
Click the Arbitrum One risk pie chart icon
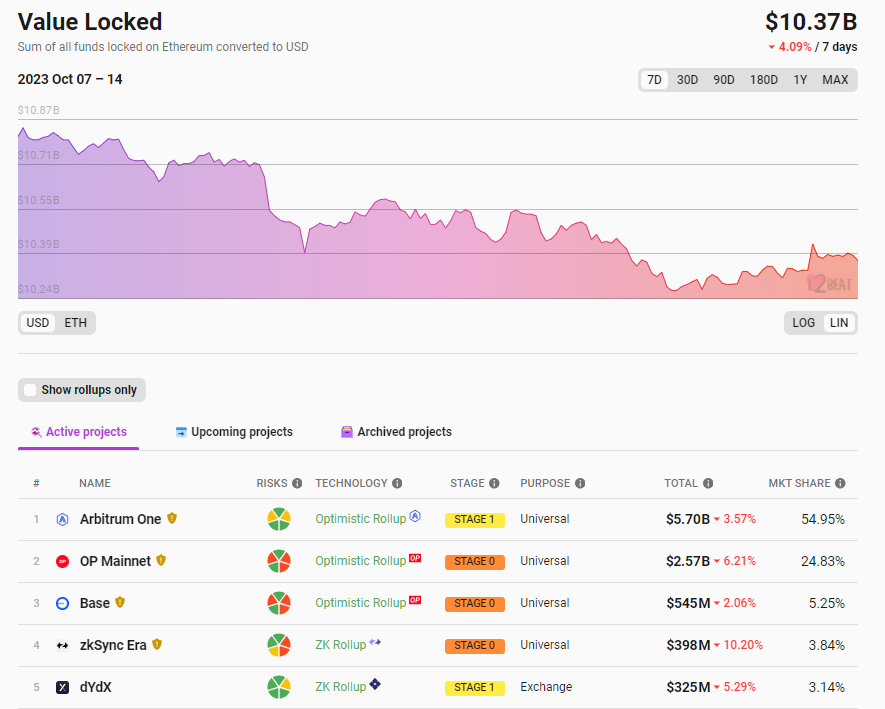pos(279,520)
